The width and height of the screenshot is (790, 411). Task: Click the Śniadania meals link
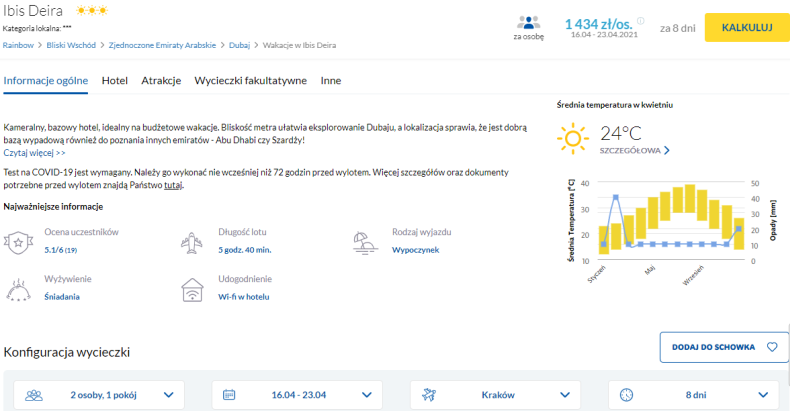pos(62,297)
